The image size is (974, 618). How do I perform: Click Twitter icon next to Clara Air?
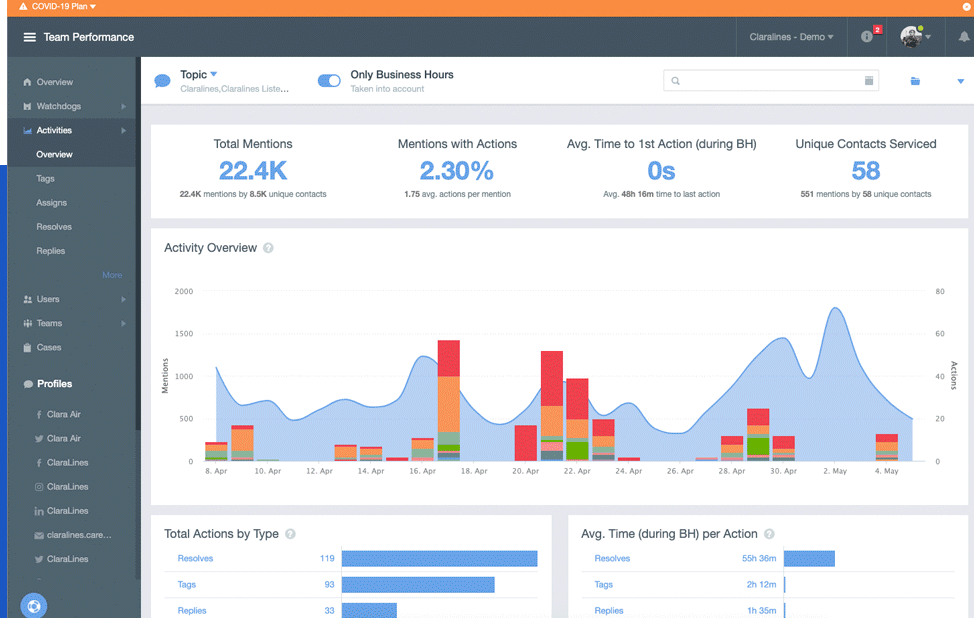tap(39, 439)
